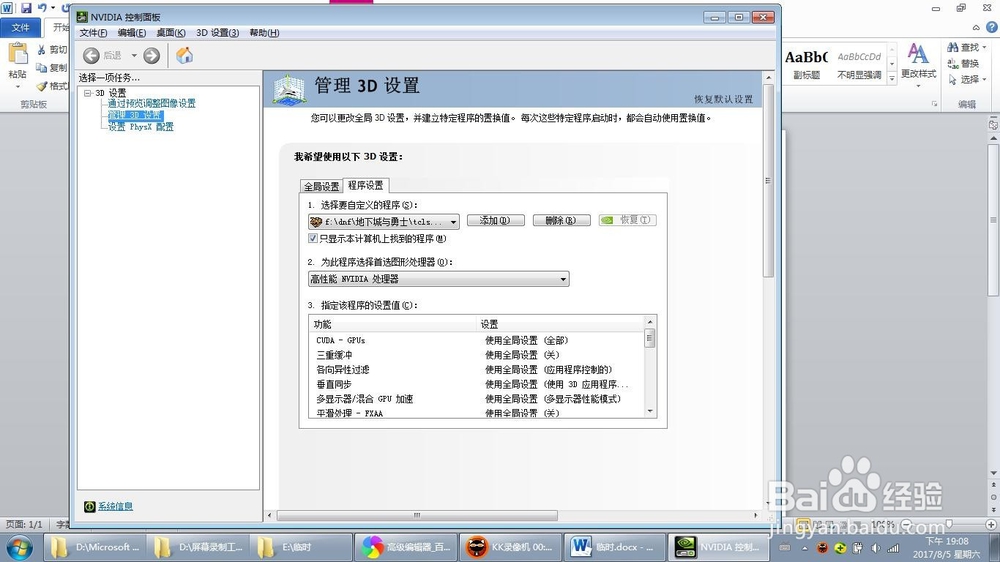Open NVIDIA 控制 taskbar item
This screenshot has height=562, width=1000.
click(x=719, y=547)
